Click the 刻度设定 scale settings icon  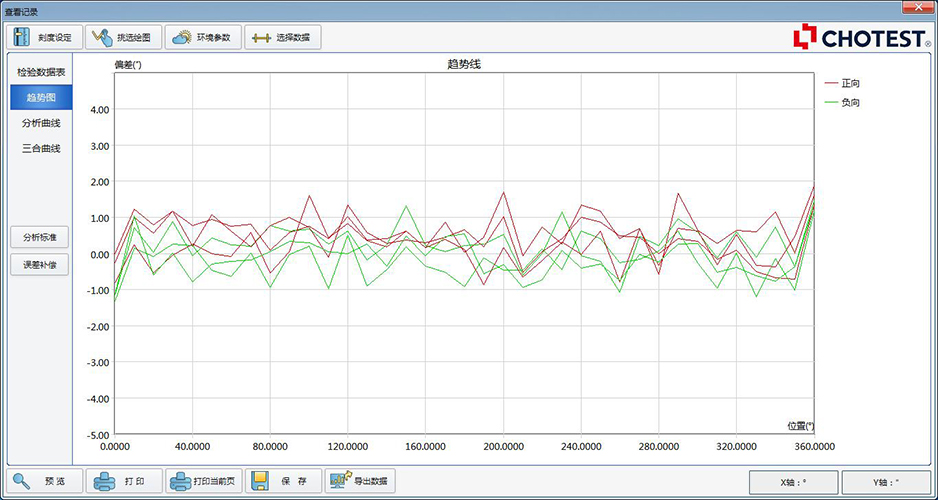[22, 38]
